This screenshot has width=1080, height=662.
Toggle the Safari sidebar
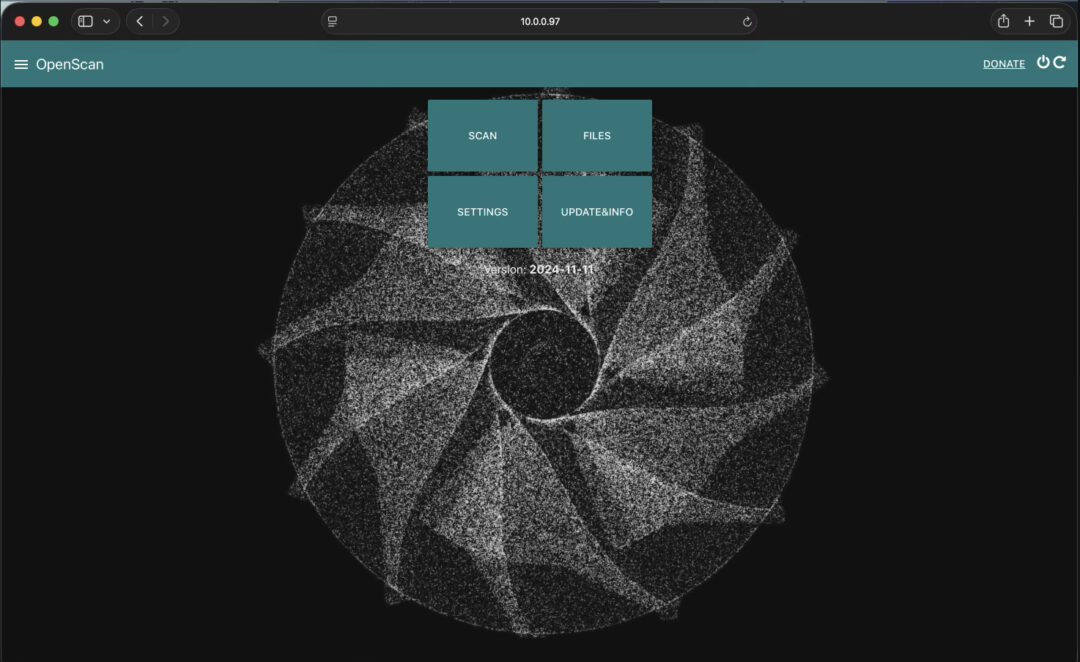[x=86, y=21]
